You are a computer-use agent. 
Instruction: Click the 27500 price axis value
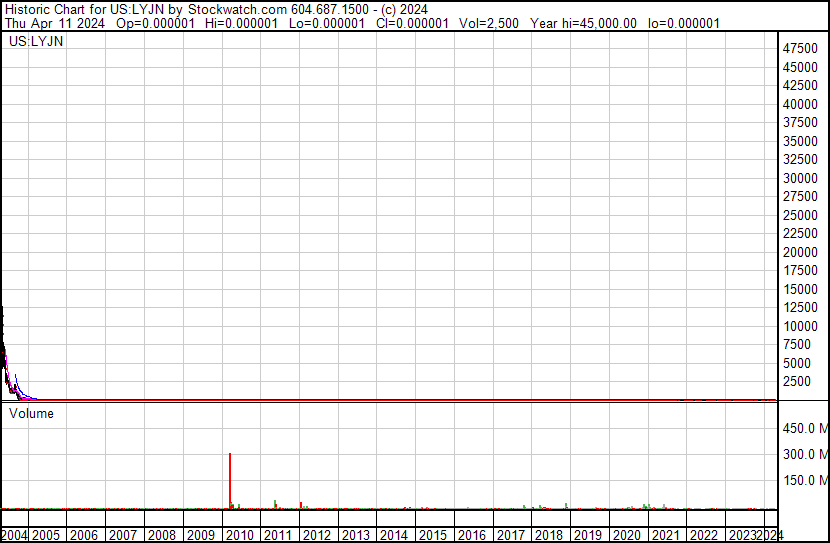[800, 196]
